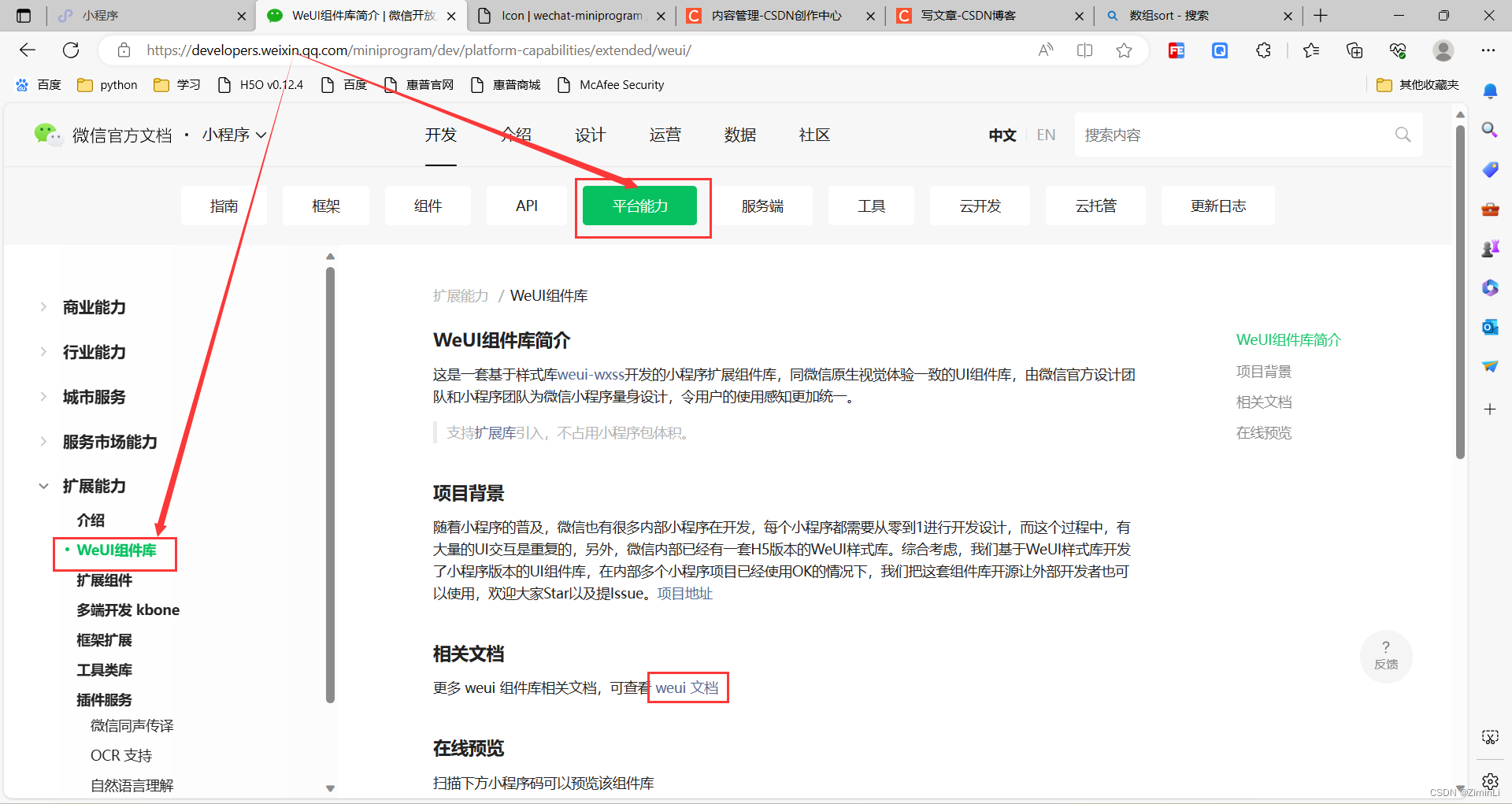
Task: Reload the current page
Action: [71, 50]
